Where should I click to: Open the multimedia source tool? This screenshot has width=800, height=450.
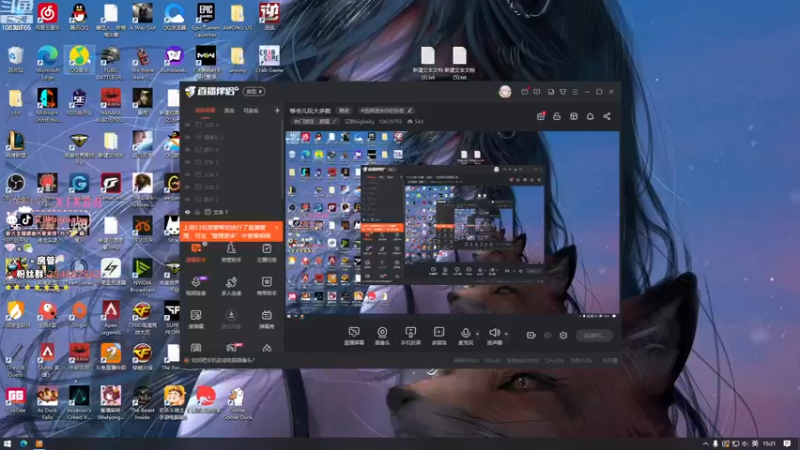pos(439,336)
